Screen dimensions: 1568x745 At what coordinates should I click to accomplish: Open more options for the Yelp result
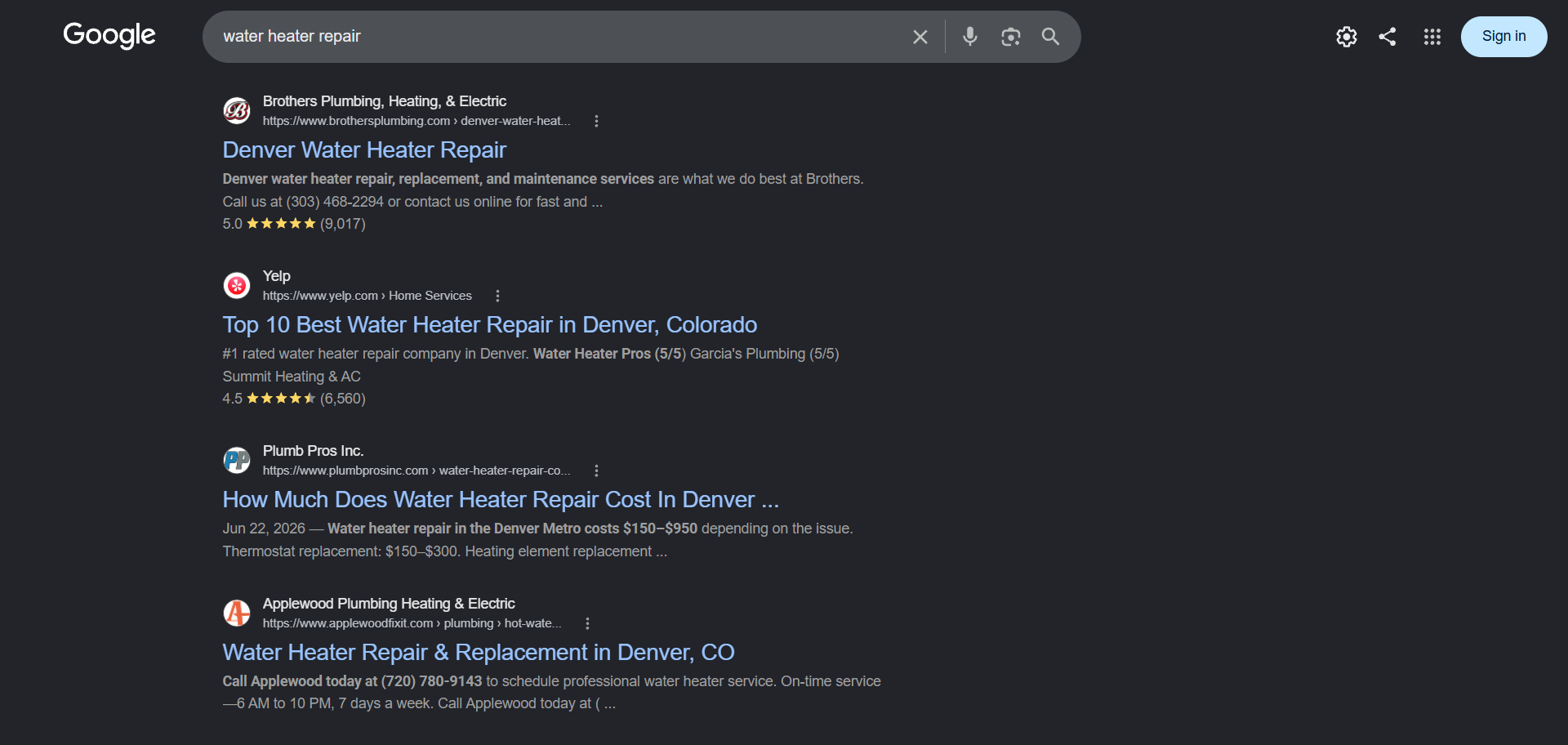click(497, 296)
